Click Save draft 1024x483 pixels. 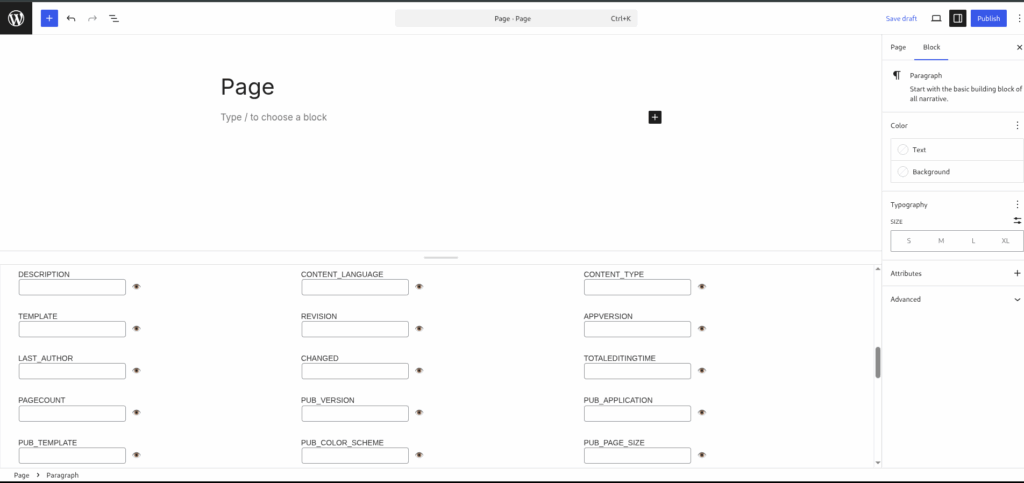[901, 18]
